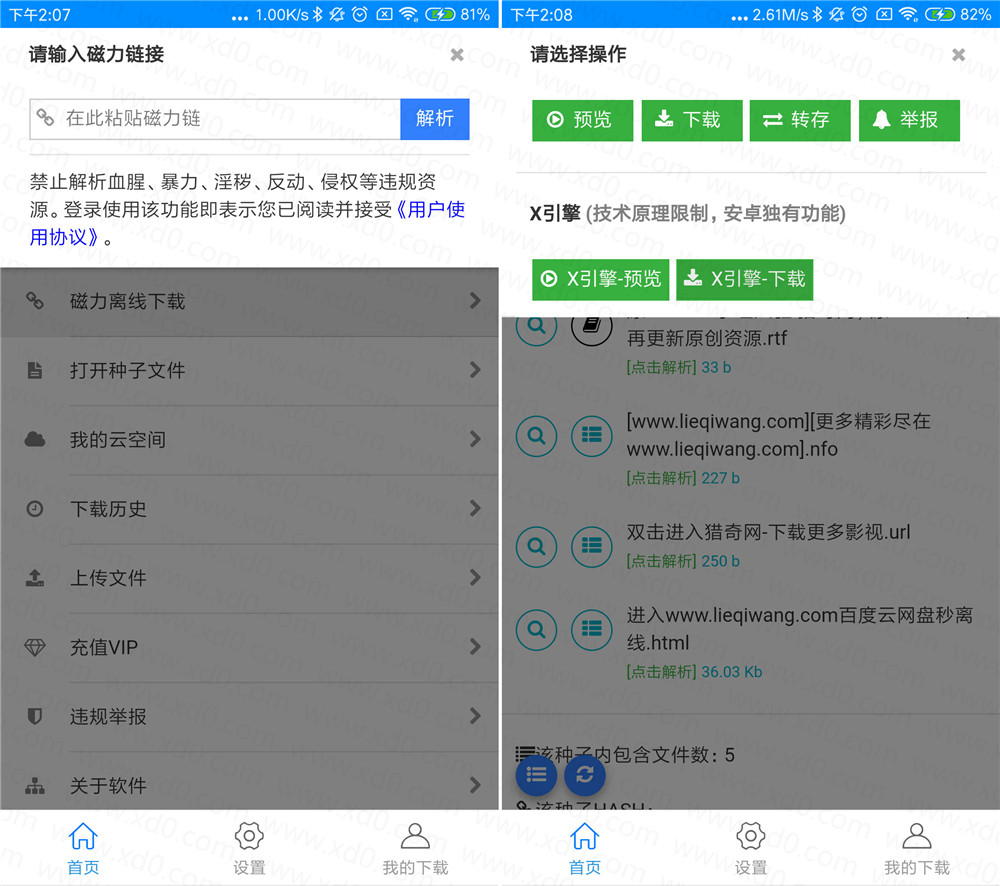
Task: Switch to 首页 tab in left screen
Action: (84, 849)
